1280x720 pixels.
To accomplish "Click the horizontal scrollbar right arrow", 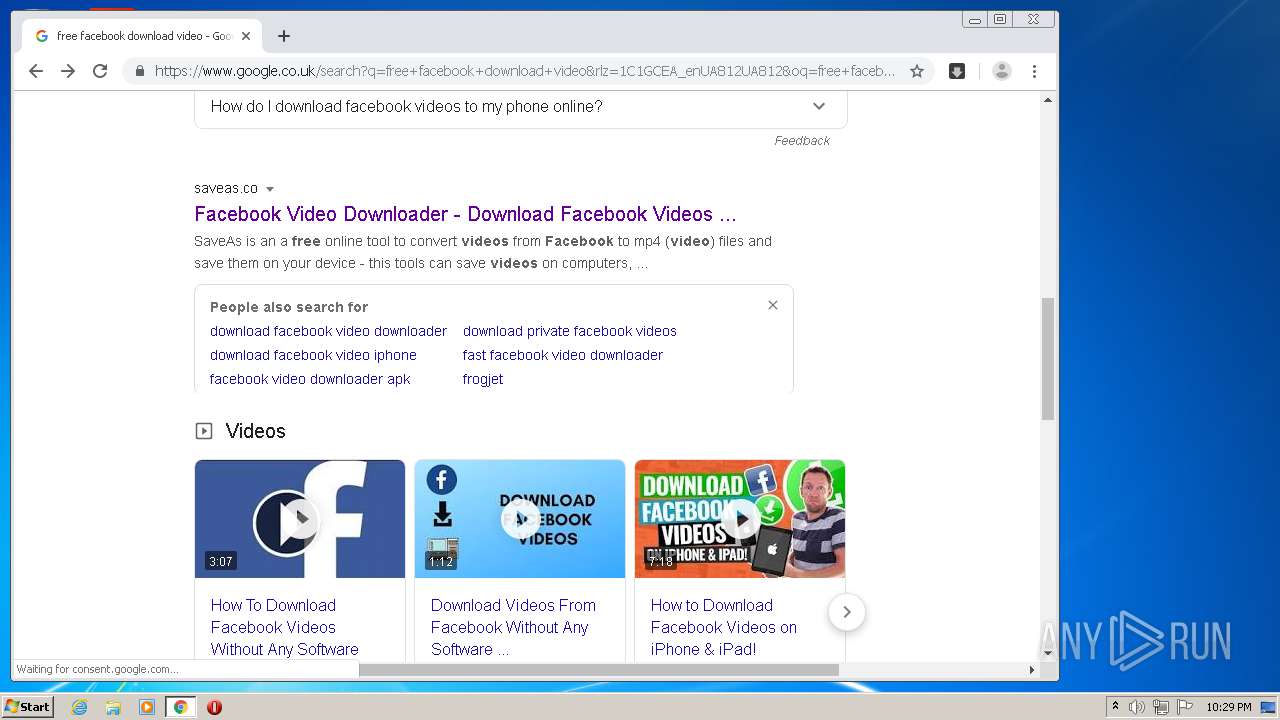I will point(1033,669).
